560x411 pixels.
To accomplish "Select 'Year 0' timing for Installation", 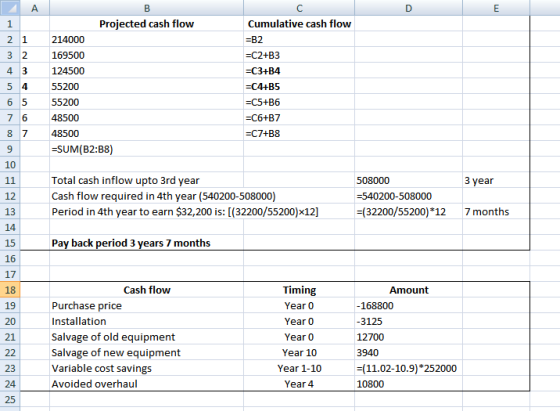I will pos(299,321).
